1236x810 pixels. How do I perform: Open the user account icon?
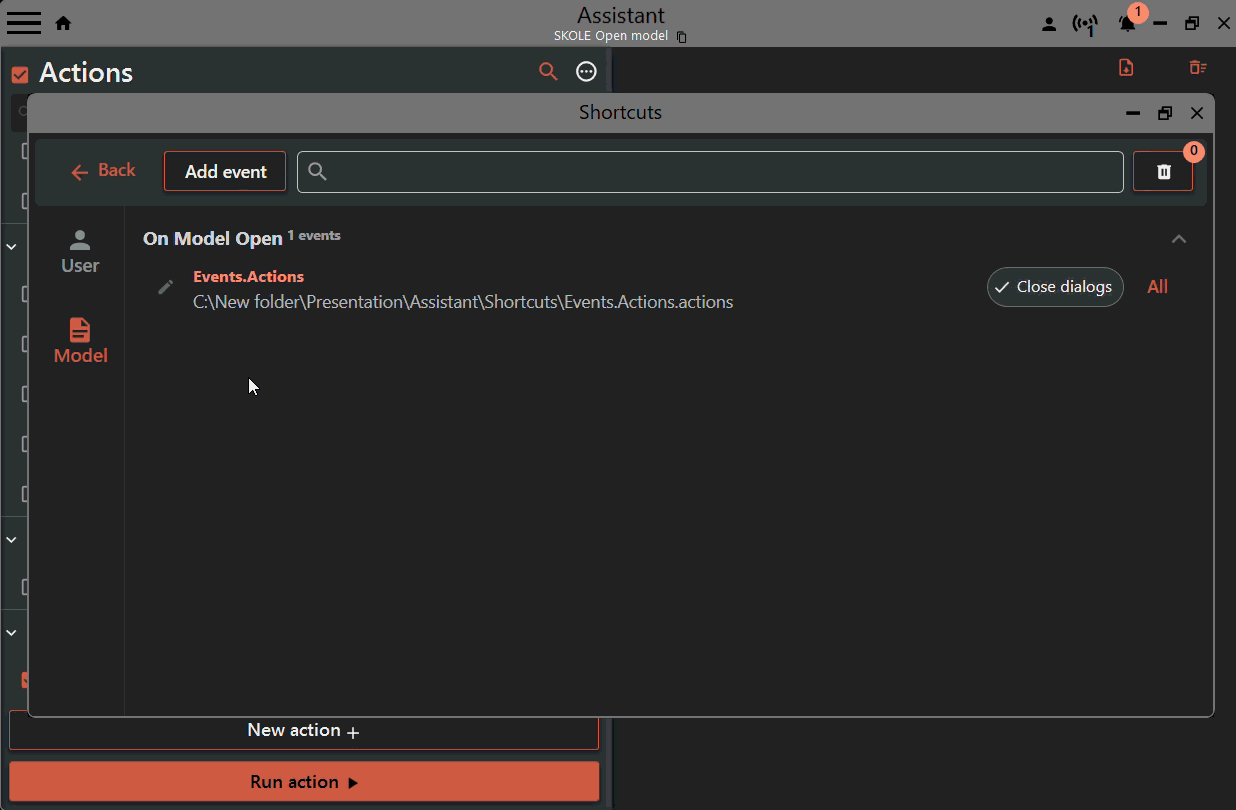click(x=1049, y=24)
